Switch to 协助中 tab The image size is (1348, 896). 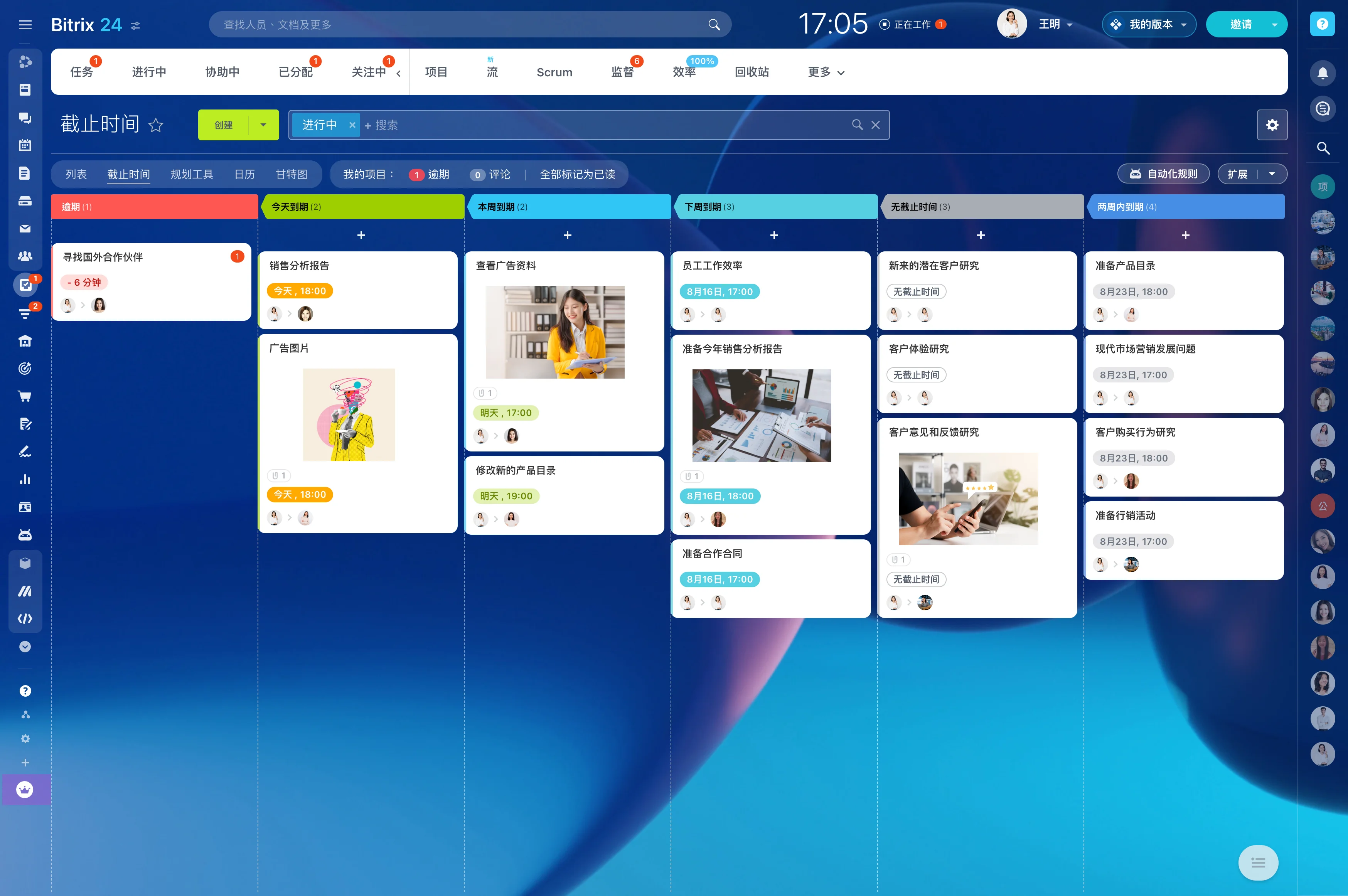(222, 72)
